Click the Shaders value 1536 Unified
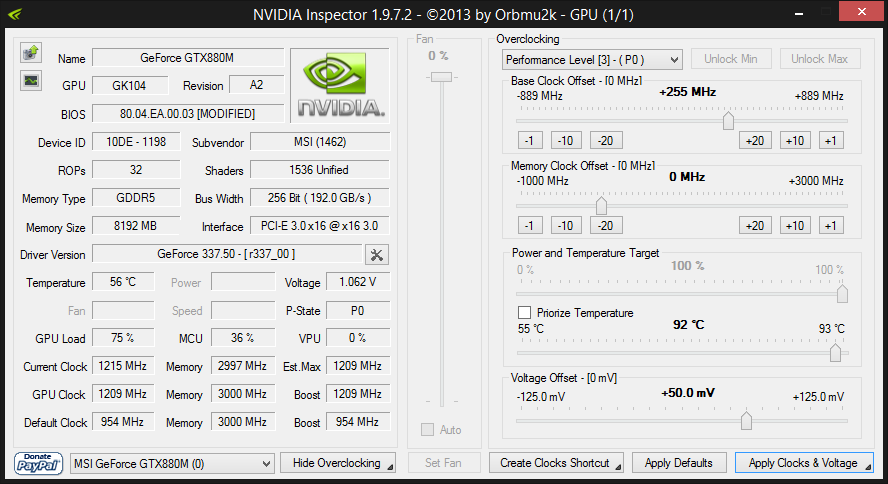The height and width of the screenshot is (484, 888). click(x=320, y=170)
